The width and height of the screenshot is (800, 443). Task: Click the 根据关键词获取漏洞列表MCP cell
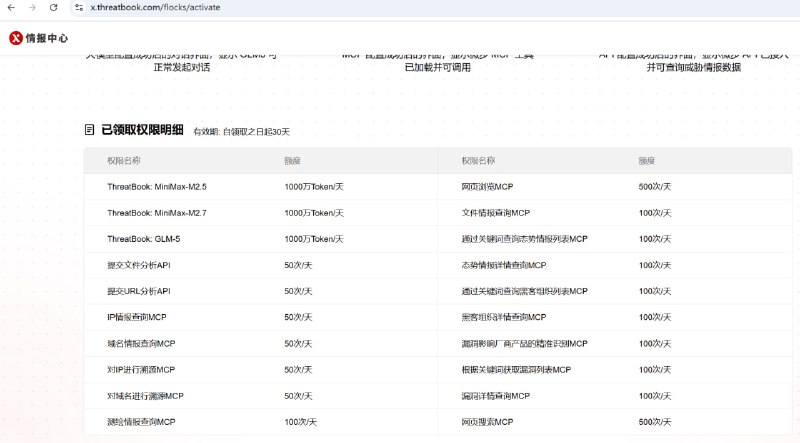coord(516,370)
